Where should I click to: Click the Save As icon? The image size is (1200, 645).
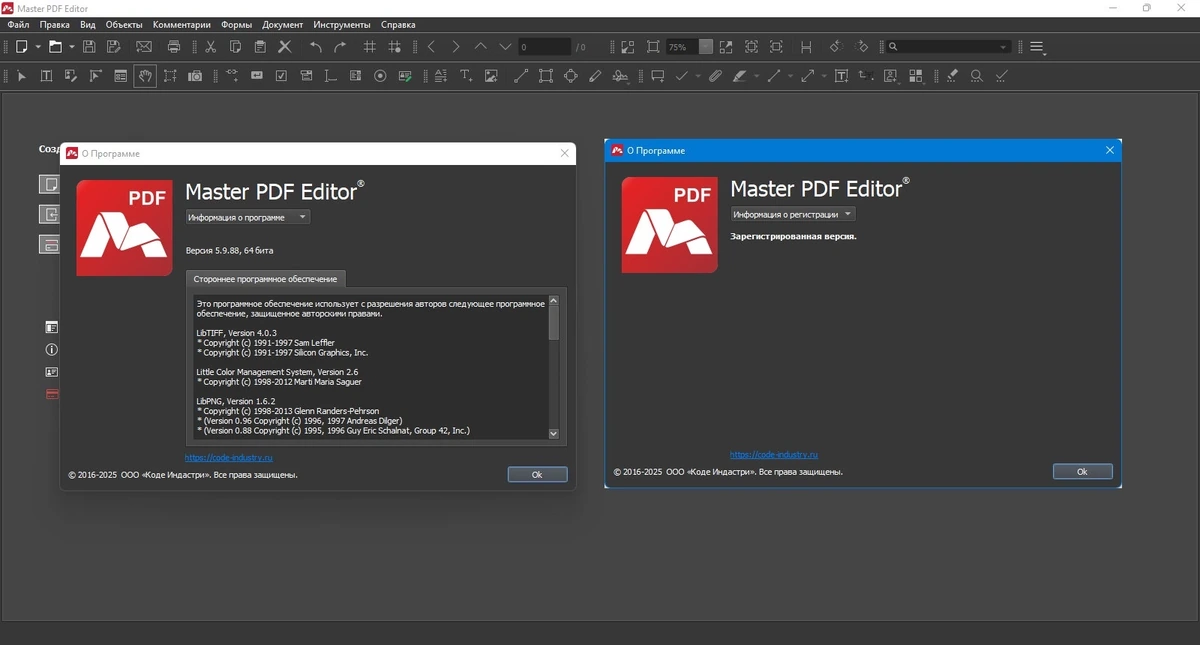click(114, 47)
